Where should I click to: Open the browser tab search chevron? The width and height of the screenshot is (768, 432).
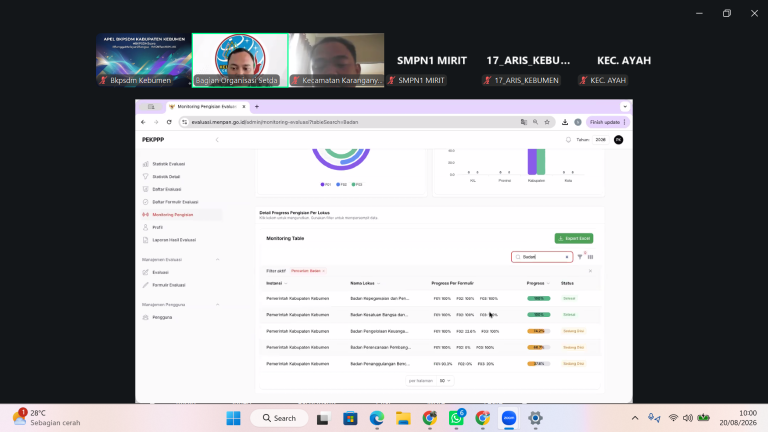tap(625, 107)
